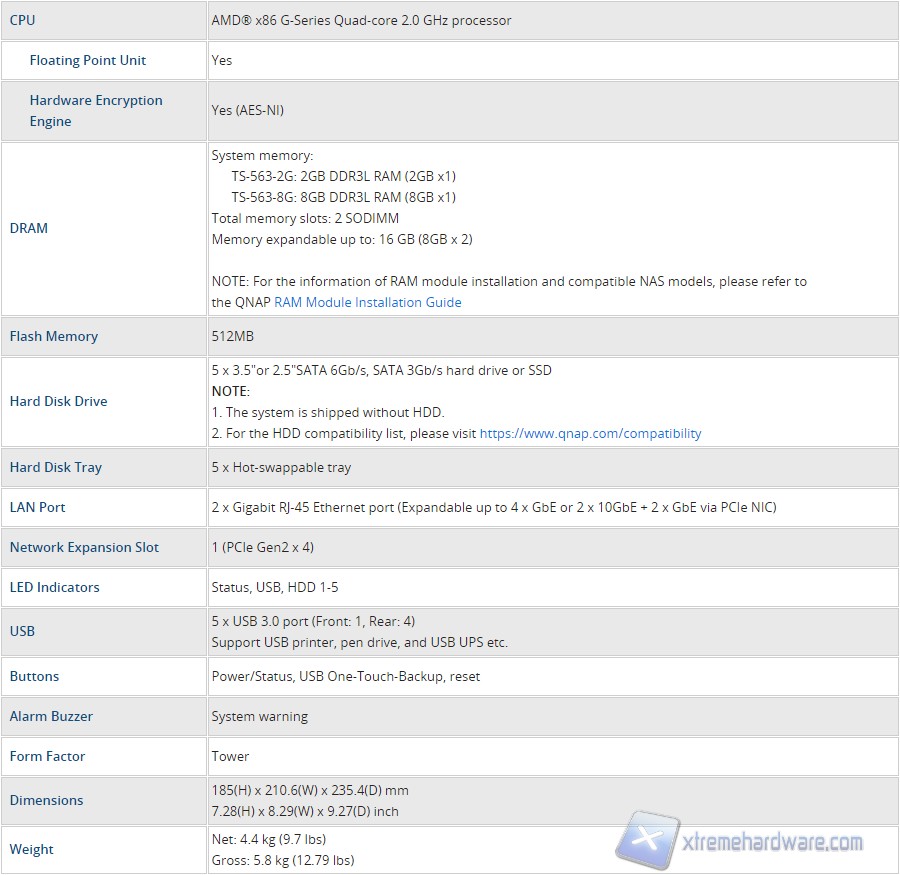The image size is (900, 875).
Task: Click the USB row label
Action: (x=22, y=631)
